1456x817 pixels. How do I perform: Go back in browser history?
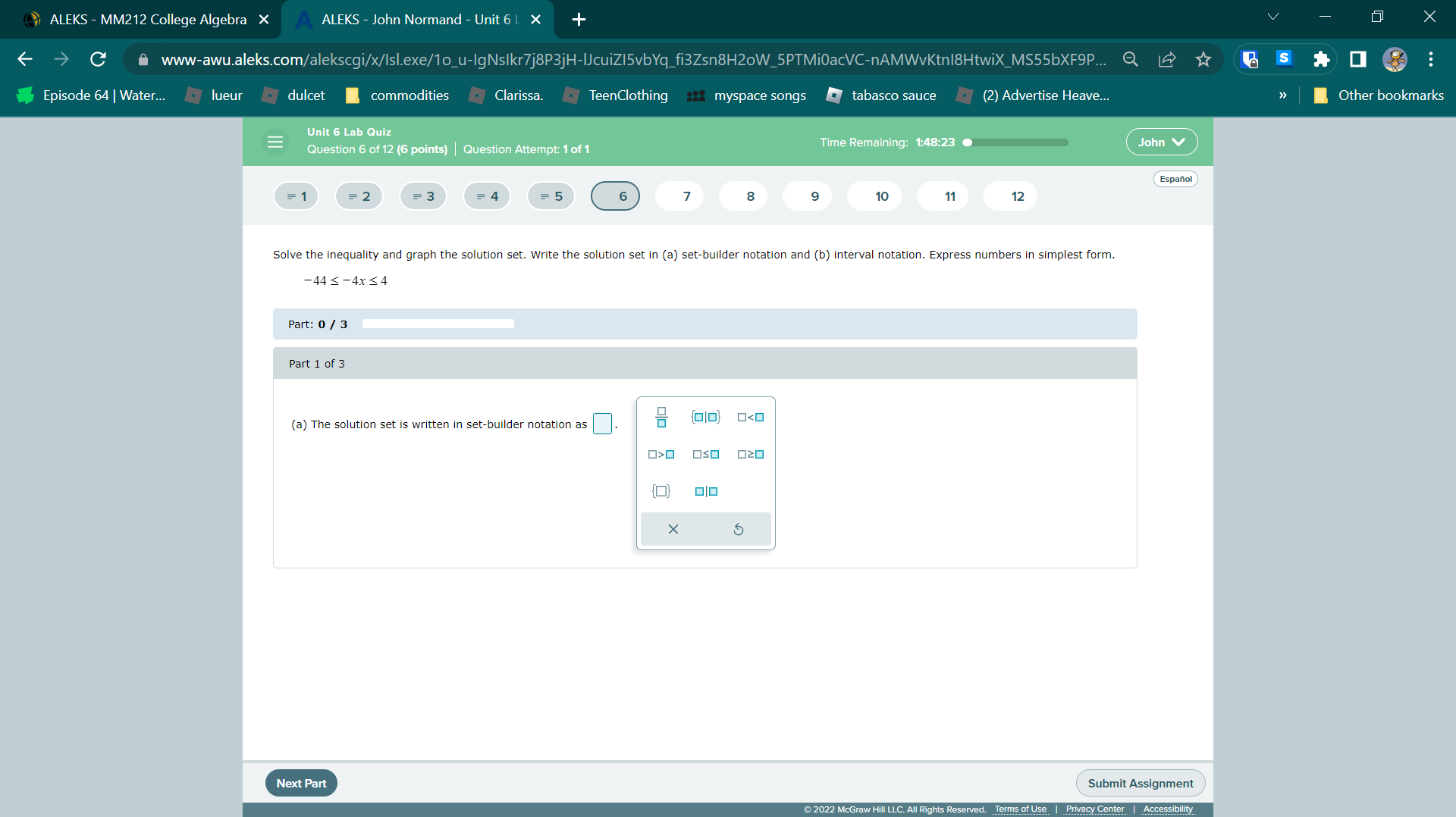[x=25, y=59]
